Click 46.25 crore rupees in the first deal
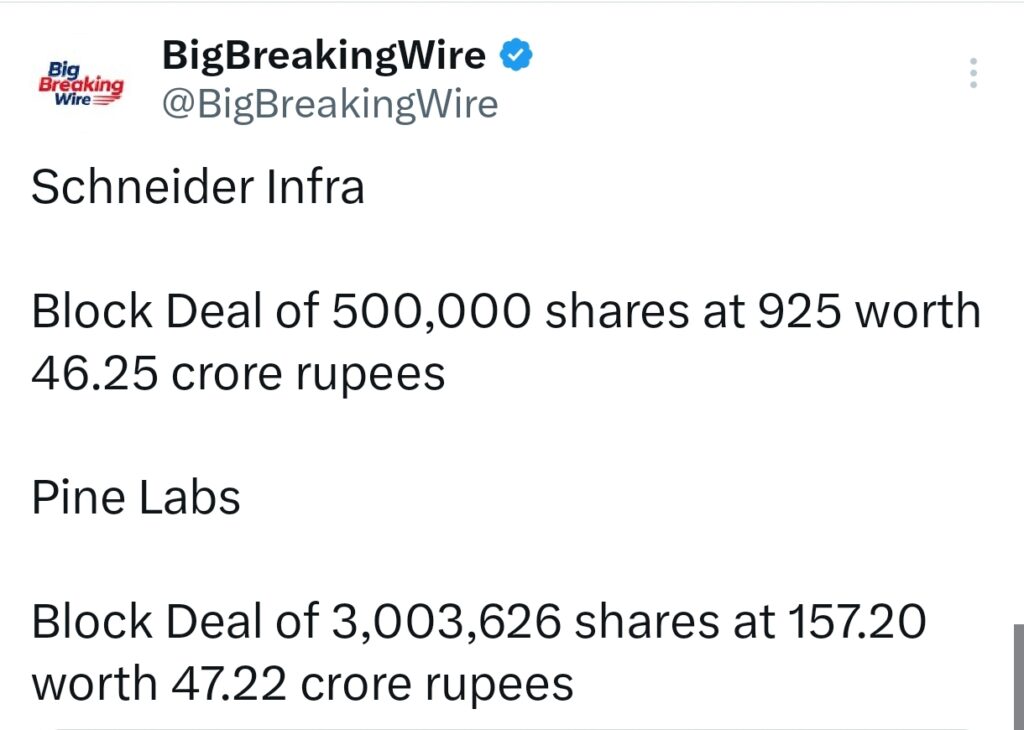This screenshot has height=730, width=1024. (235, 372)
